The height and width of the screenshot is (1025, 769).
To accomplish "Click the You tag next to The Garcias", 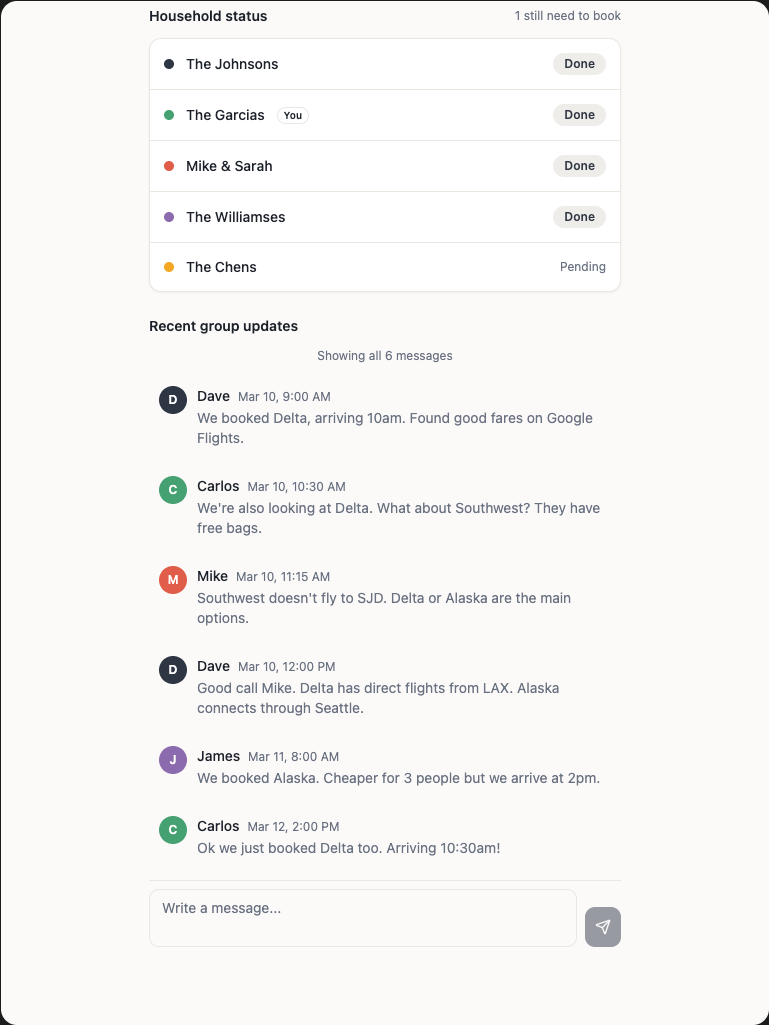I will (x=293, y=115).
